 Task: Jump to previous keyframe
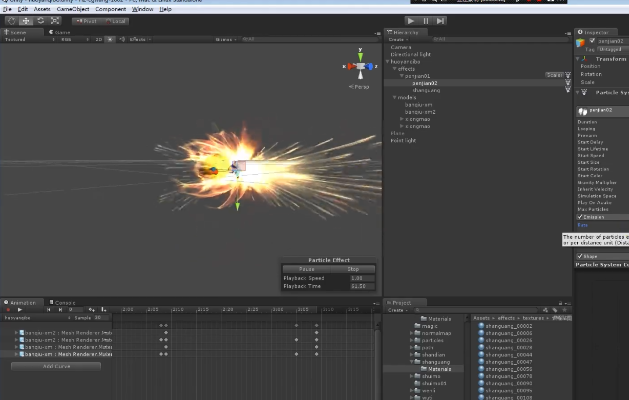pyautogui.click(x=49, y=310)
